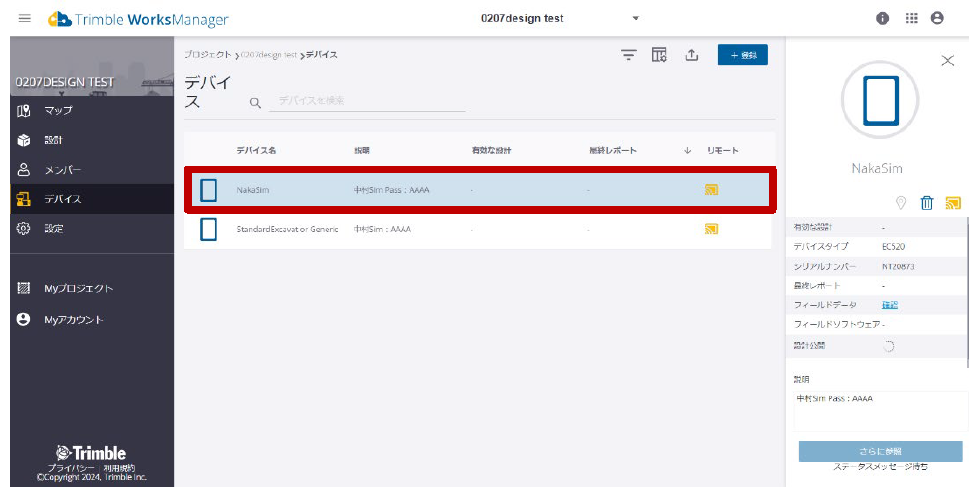Expand the 0207design test project dropdown
The height and width of the screenshot is (494, 976).
pos(635,19)
